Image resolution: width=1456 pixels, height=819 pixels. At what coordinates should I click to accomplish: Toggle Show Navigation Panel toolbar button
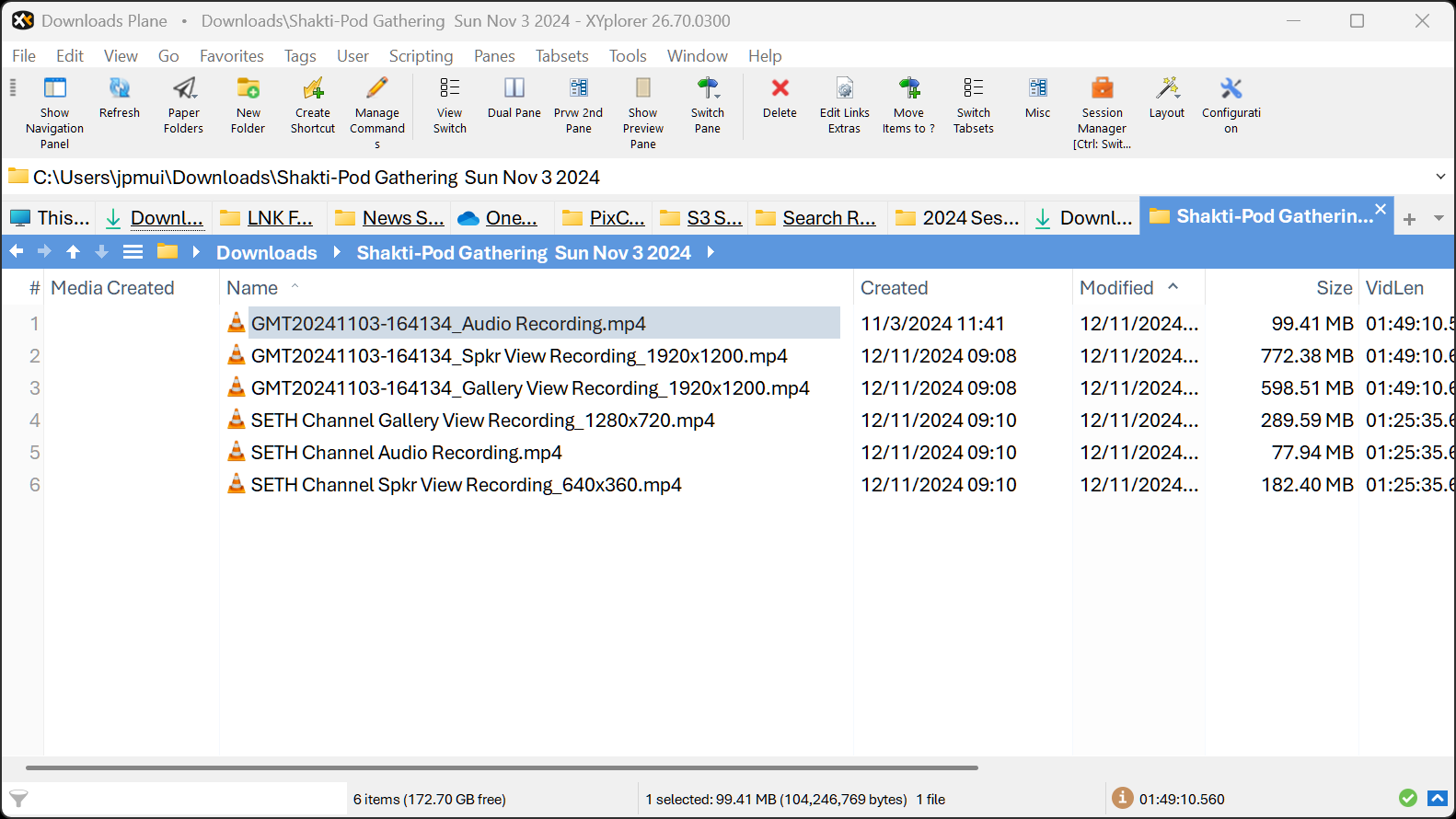pos(54,112)
